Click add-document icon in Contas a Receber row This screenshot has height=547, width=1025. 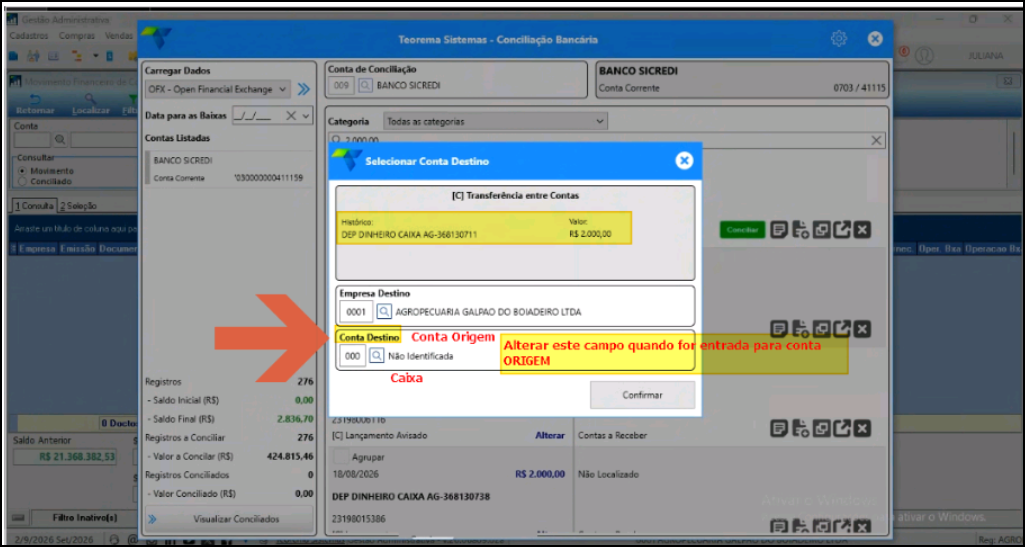[800, 429]
